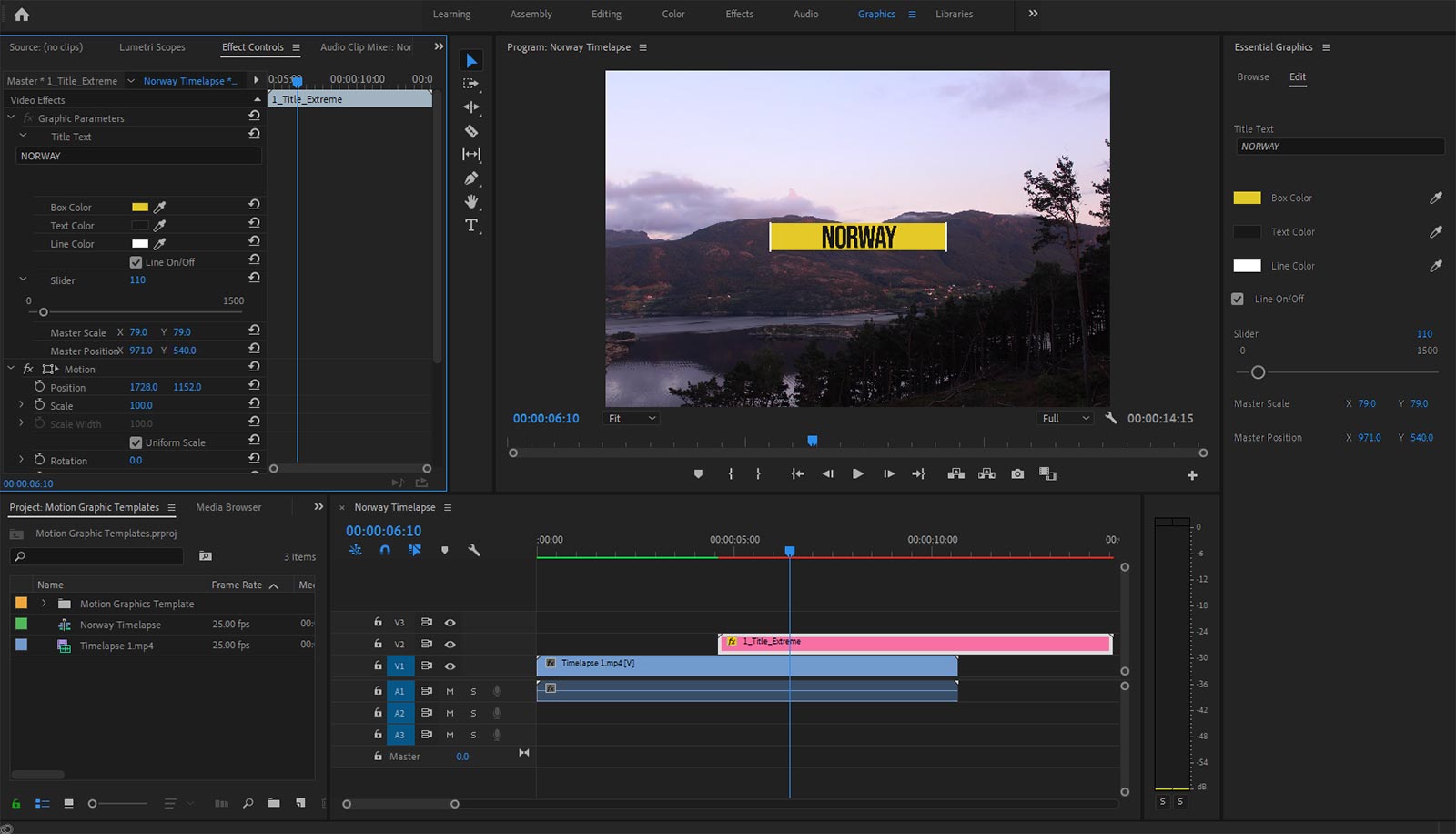
Task: Use Box Color eyedropper in Essential Graphics
Action: pos(1436,198)
